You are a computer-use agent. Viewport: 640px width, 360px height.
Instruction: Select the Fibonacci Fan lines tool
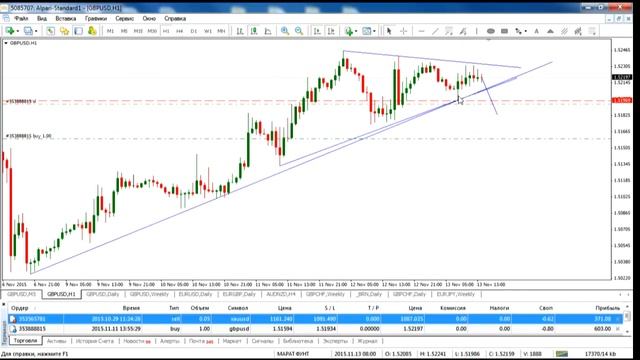tap(564, 31)
